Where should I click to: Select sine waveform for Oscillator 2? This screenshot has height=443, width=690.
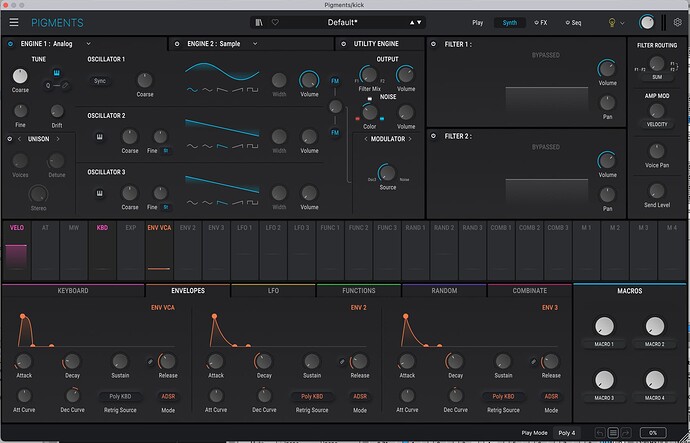click(x=192, y=146)
